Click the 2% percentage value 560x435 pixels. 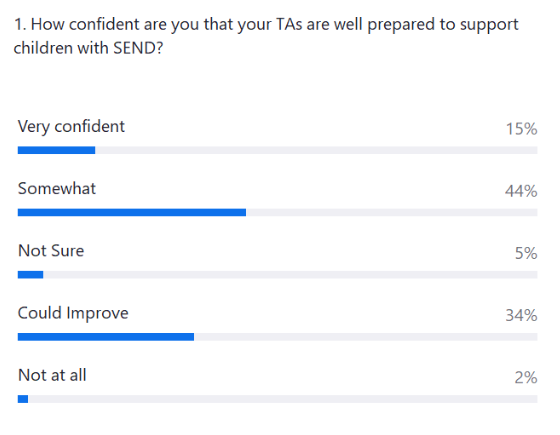coord(526,378)
